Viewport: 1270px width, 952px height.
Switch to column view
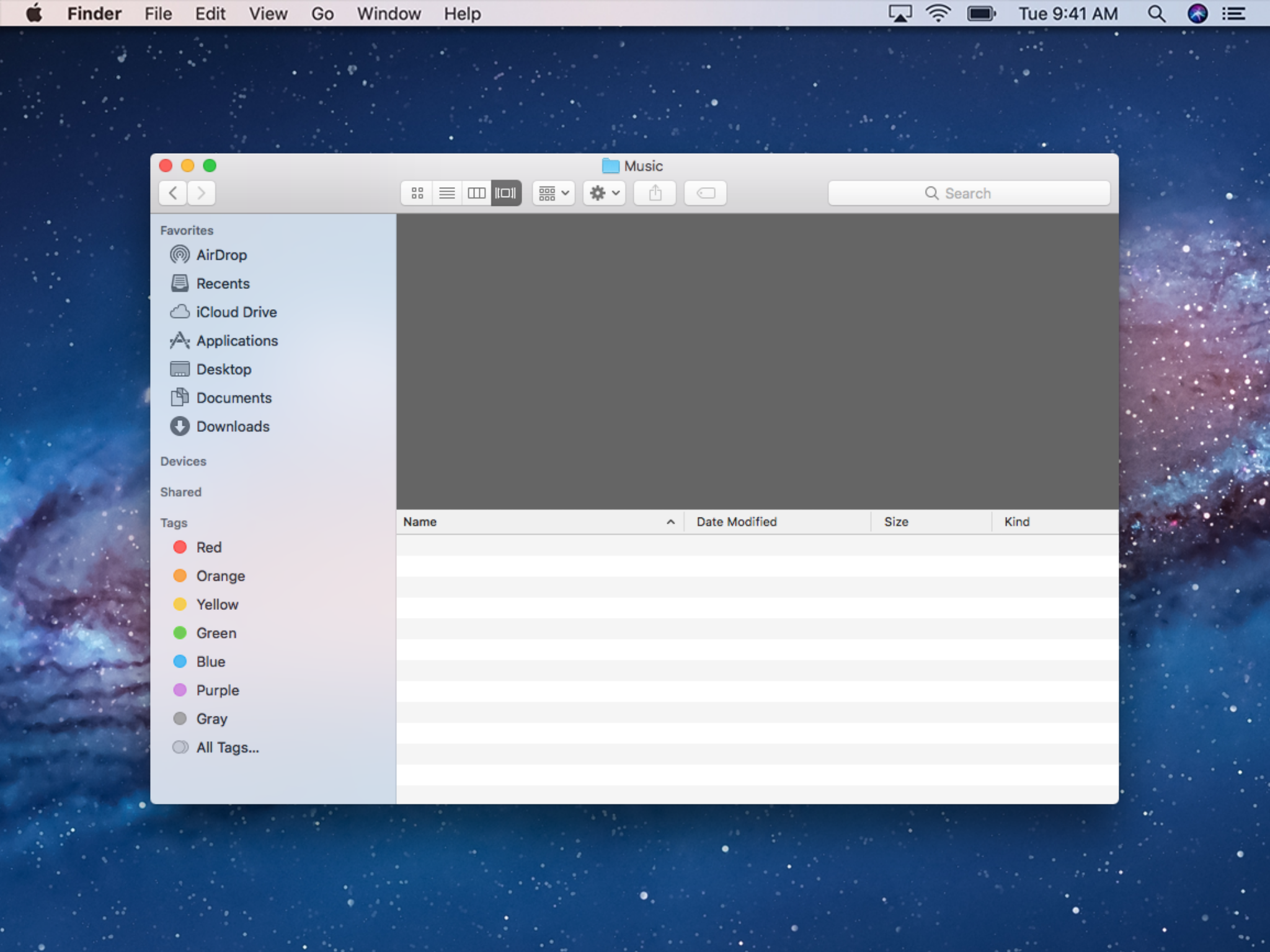pyautogui.click(x=476, y=193)
